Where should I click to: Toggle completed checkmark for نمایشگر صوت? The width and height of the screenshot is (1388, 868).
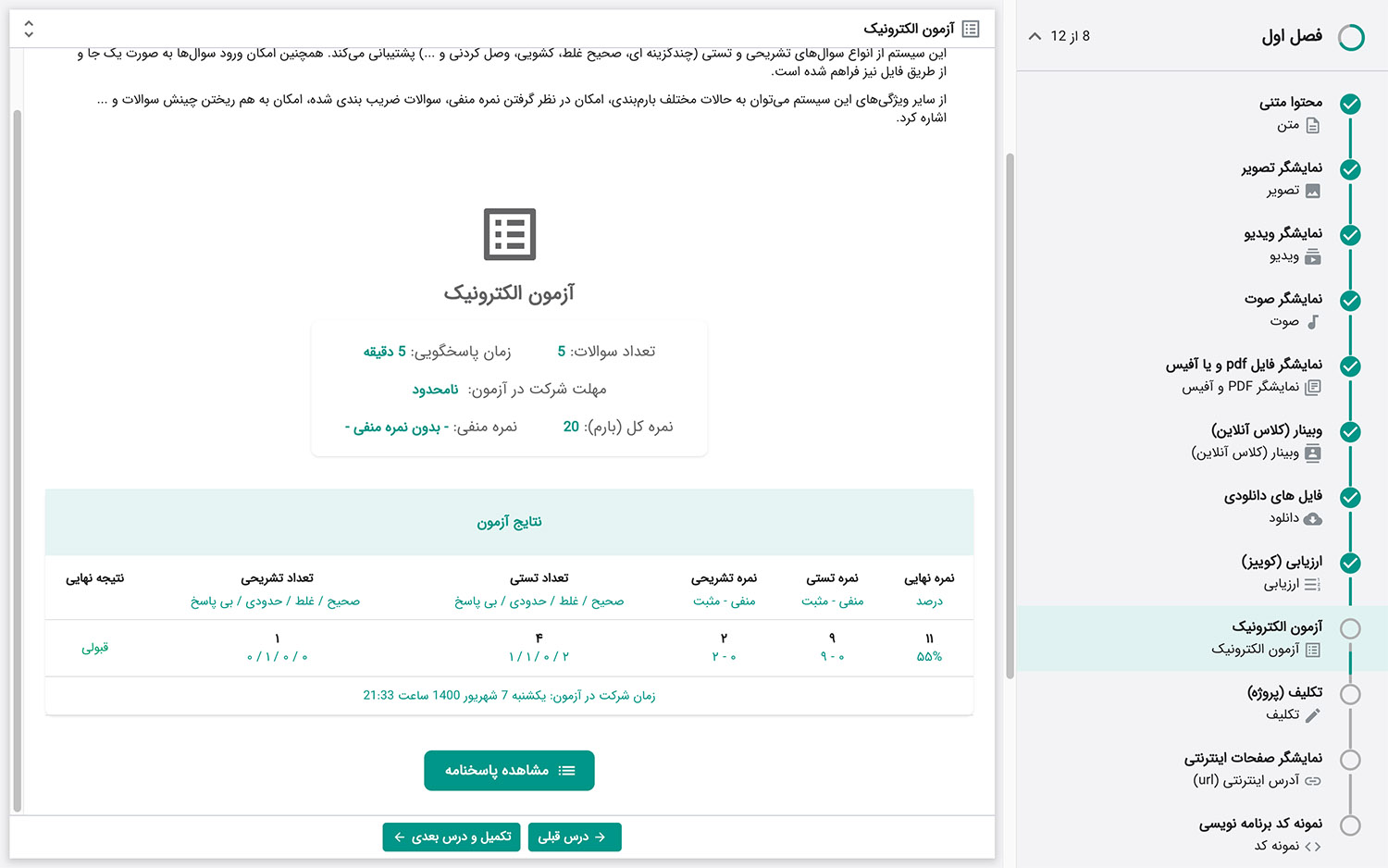(1350, 301)
